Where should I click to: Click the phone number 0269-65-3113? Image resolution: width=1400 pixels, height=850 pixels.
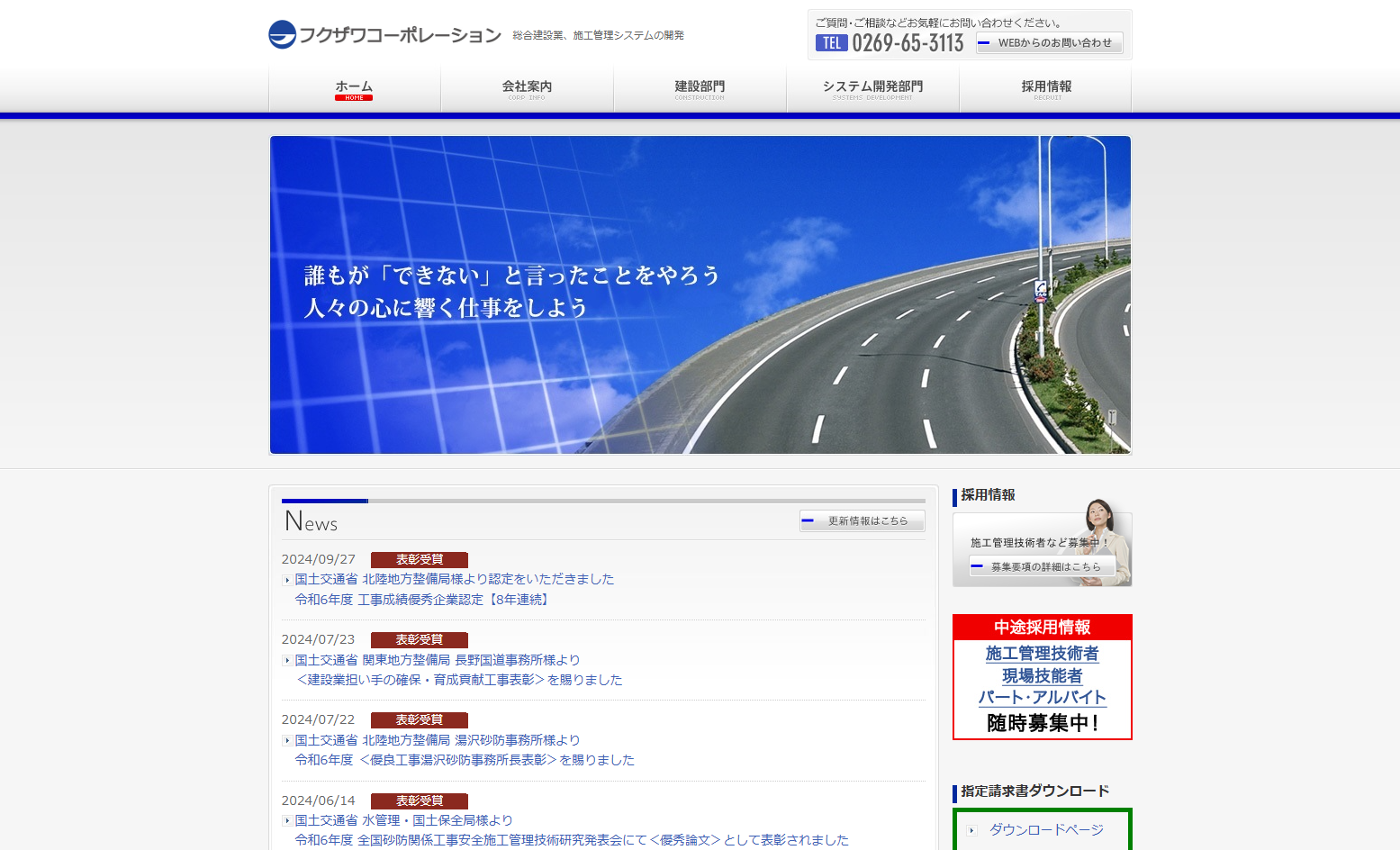pos(908,42)
